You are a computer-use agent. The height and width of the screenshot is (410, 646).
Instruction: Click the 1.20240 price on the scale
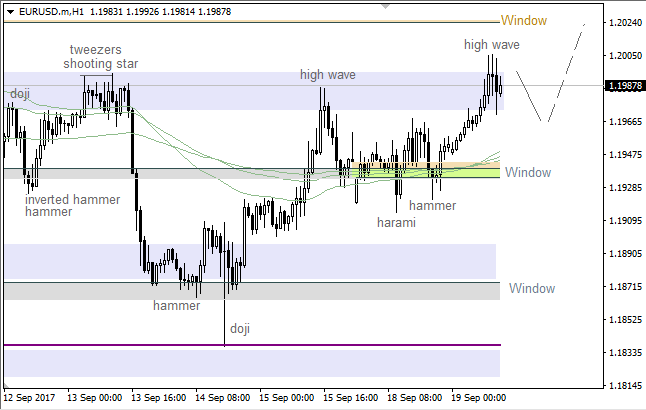tap(624, 22)
